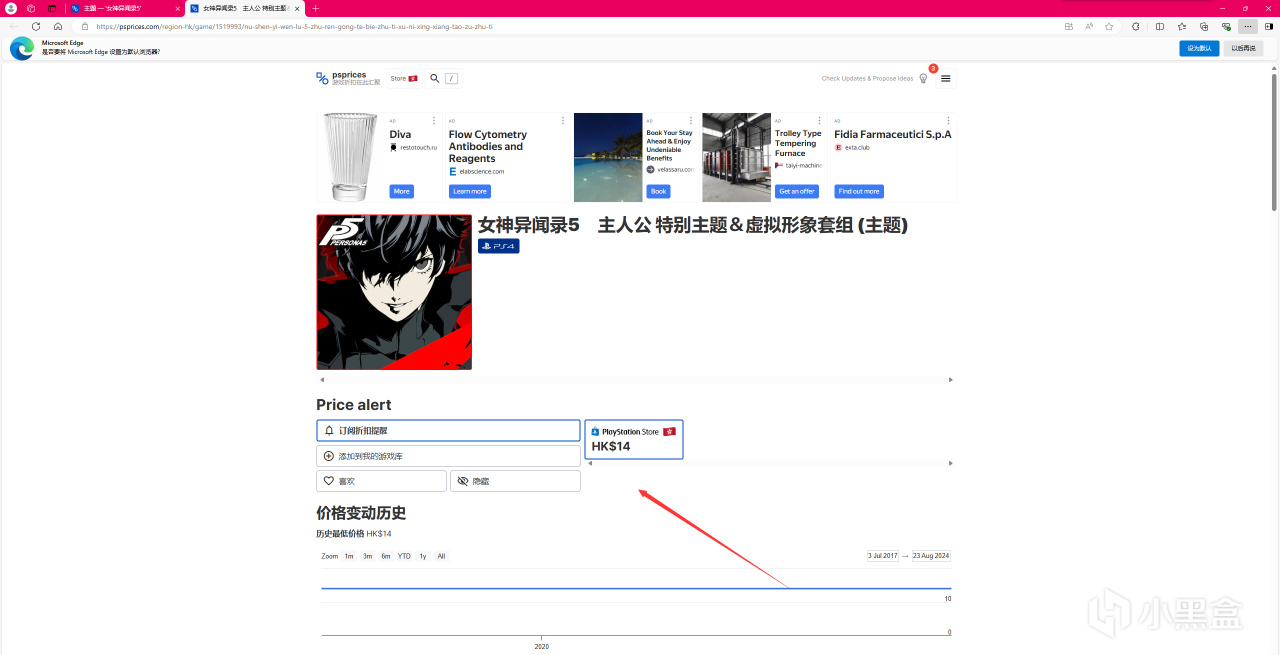Image resolution: width=1280 pixels, height=655 pixels.
Task: Dismiss prompt with 以后再说 button
Action: 1243,48
